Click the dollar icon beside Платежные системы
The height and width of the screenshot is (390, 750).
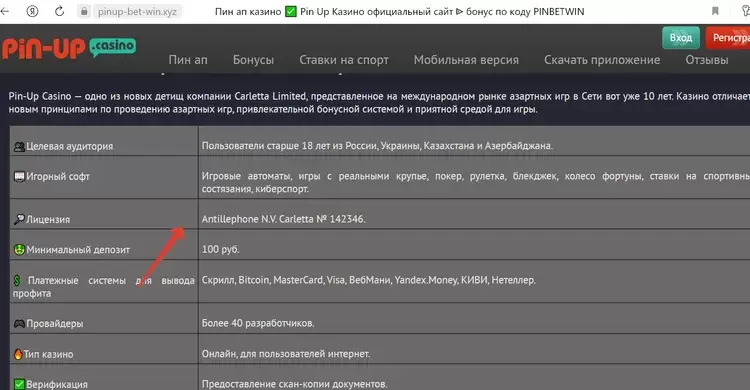[x=17, y=280]
